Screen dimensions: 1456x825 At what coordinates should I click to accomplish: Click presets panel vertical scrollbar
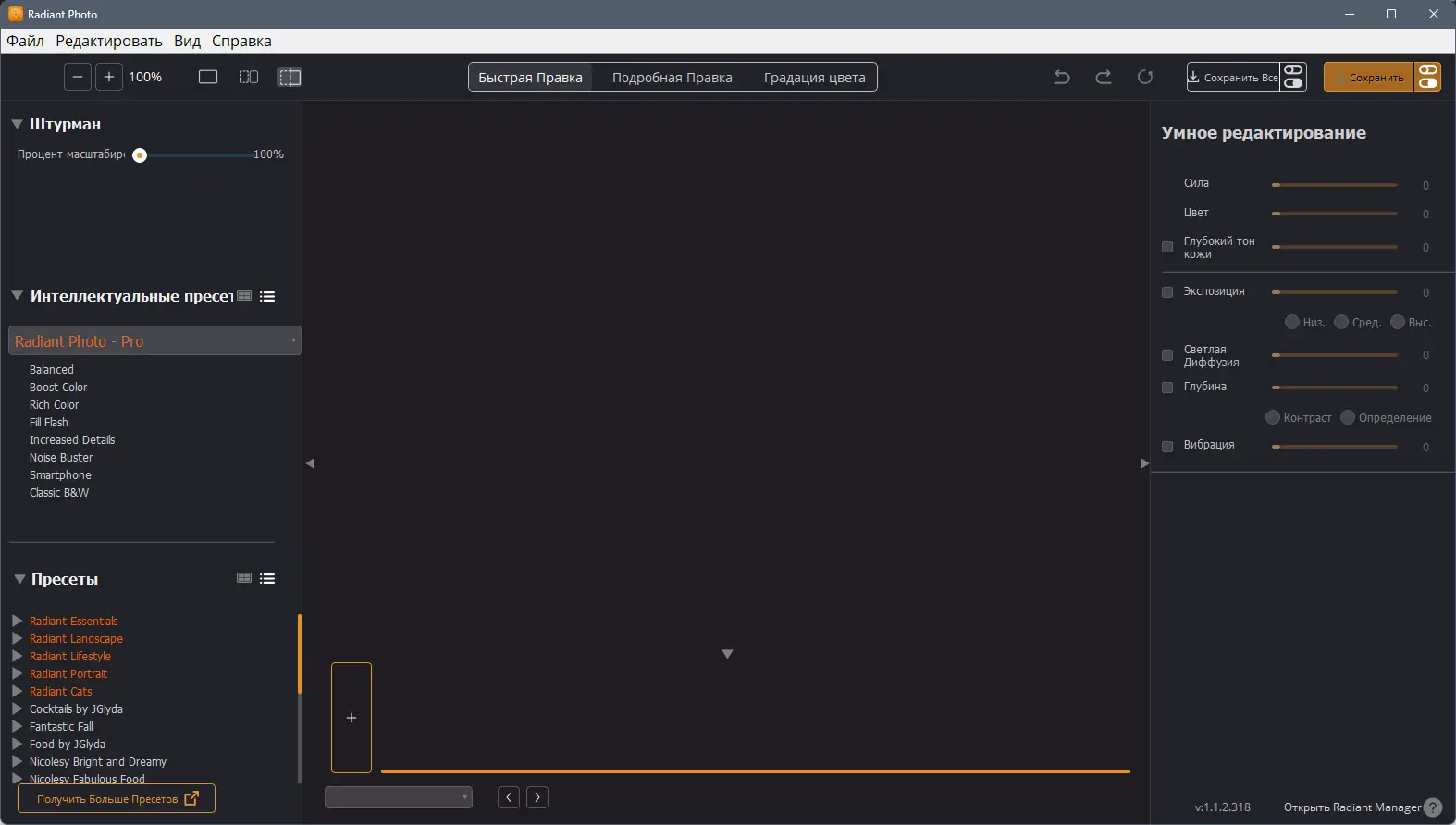click(x=300, y=654)
